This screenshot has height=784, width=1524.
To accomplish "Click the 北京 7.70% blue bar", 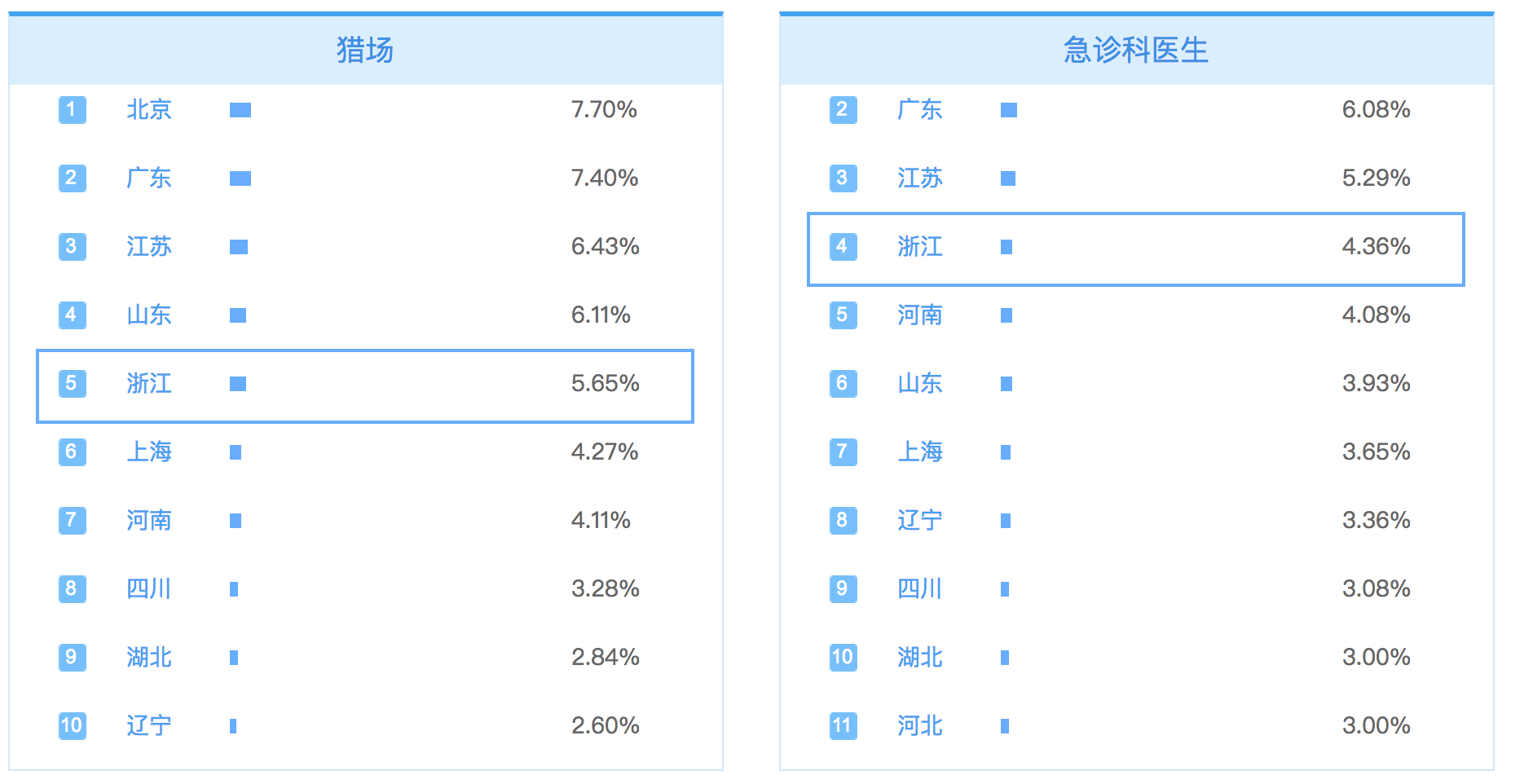I will coord(240,110).
